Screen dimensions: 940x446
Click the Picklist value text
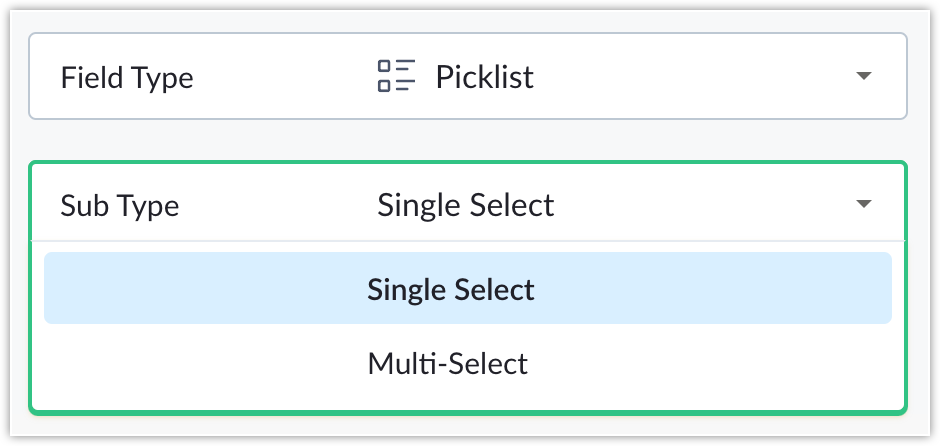tap(484, 77)
